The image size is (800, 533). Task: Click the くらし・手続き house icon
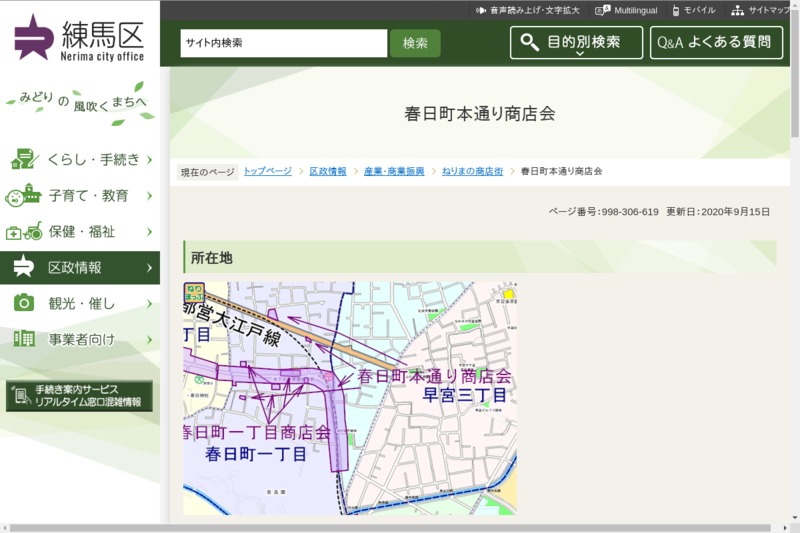click(x=23, y=159)
